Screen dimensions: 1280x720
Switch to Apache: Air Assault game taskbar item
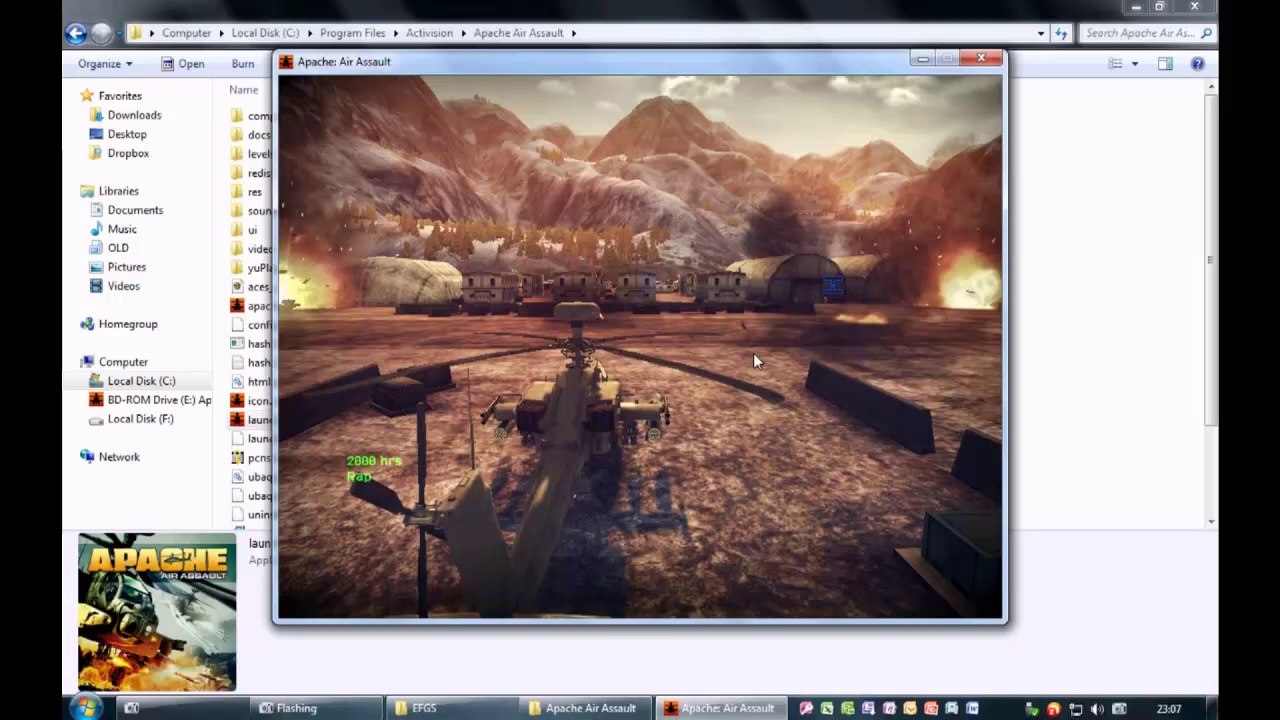[721, 708]
